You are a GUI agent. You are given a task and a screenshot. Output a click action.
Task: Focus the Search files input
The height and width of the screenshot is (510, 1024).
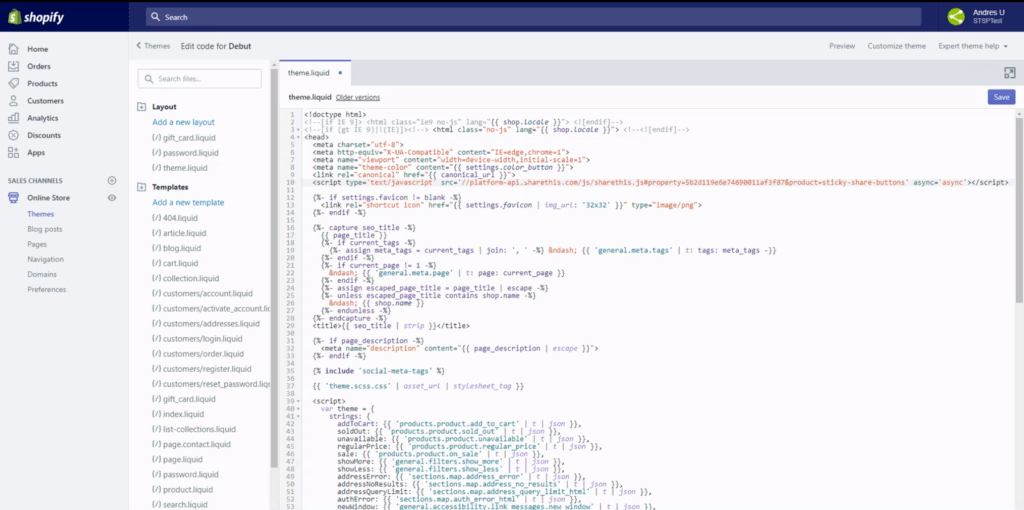(200, 79)
